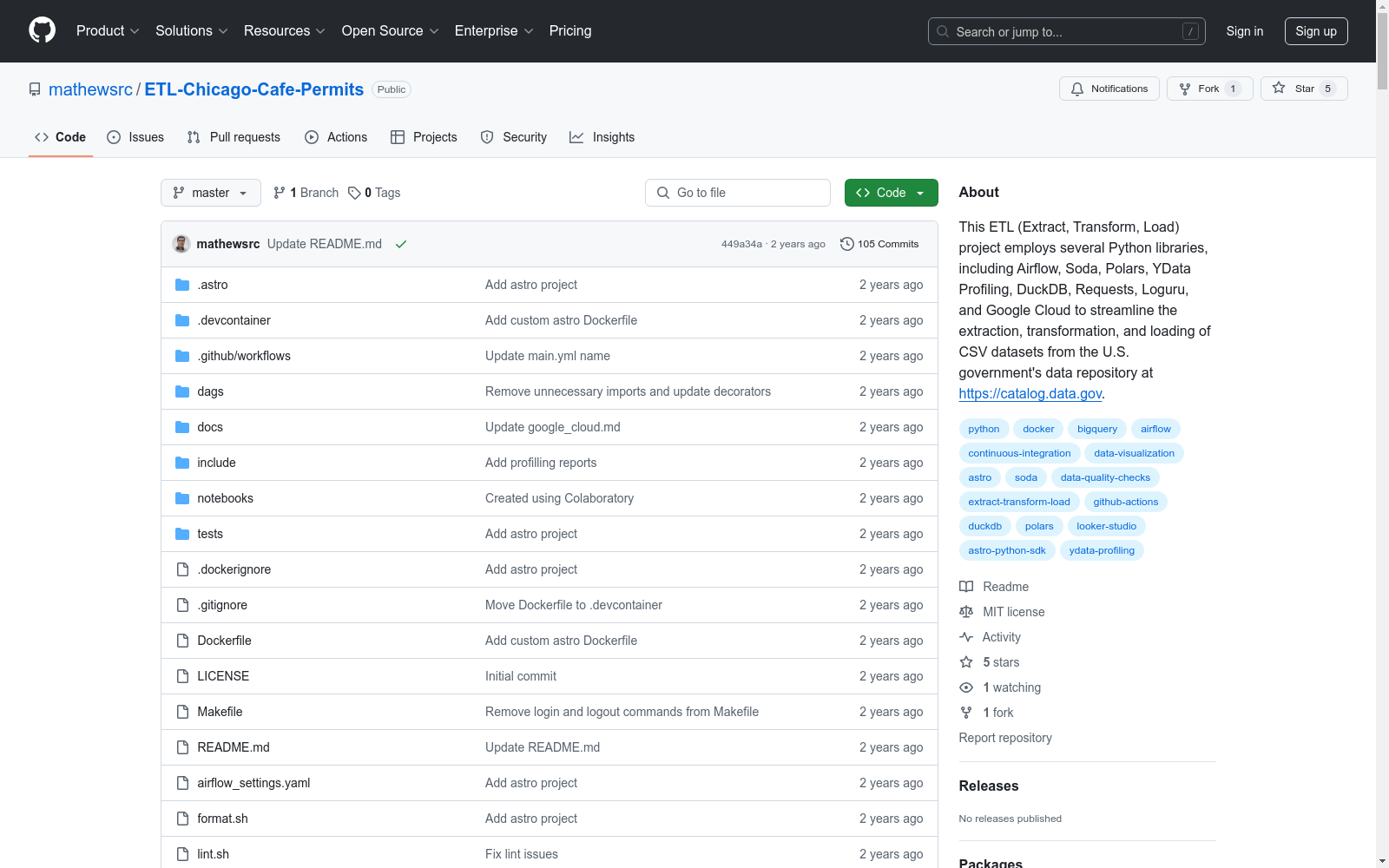Viewport: 1389px width, 868px height.
Task: Click the Notifications bell button
Action: click(x=1109, y=89)
